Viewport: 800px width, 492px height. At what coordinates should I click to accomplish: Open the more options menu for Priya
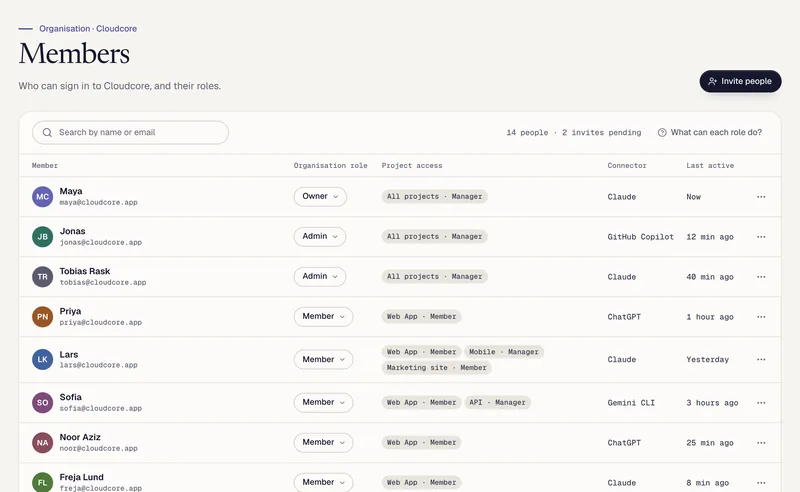point(761,317)
